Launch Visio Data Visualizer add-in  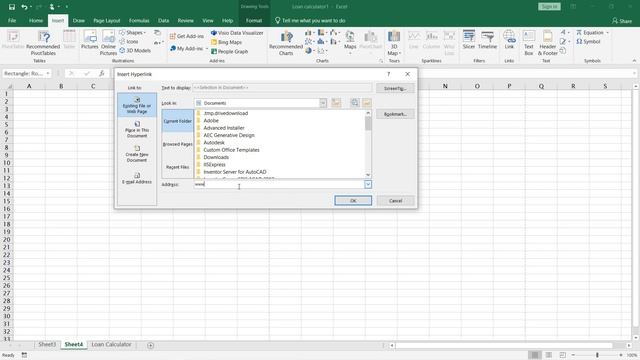coord(237,33)
